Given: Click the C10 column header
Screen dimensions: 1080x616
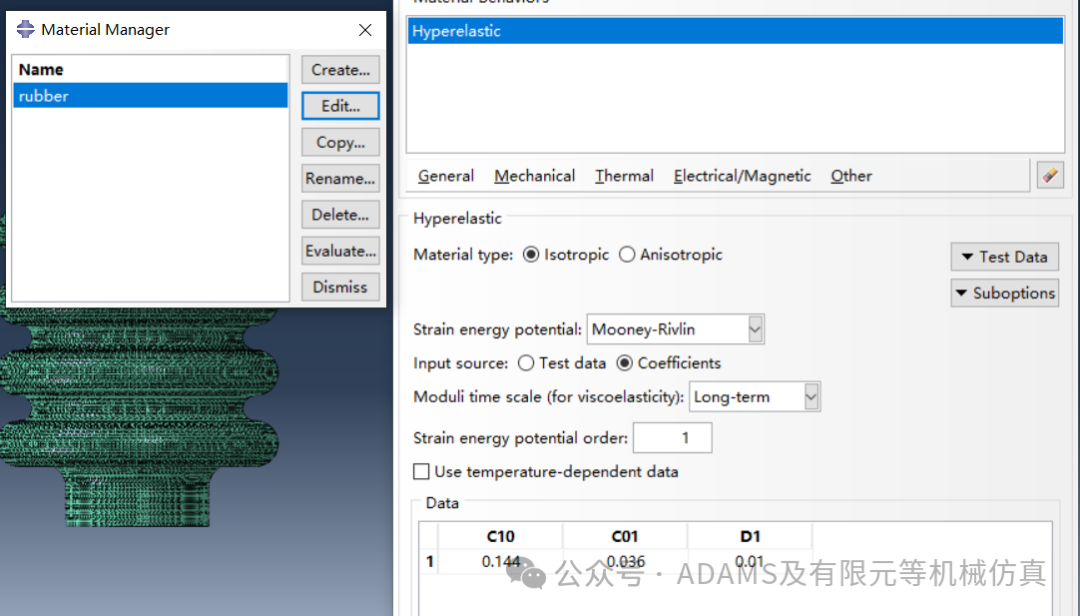Looking at the screenshot, I should point(500,536).
